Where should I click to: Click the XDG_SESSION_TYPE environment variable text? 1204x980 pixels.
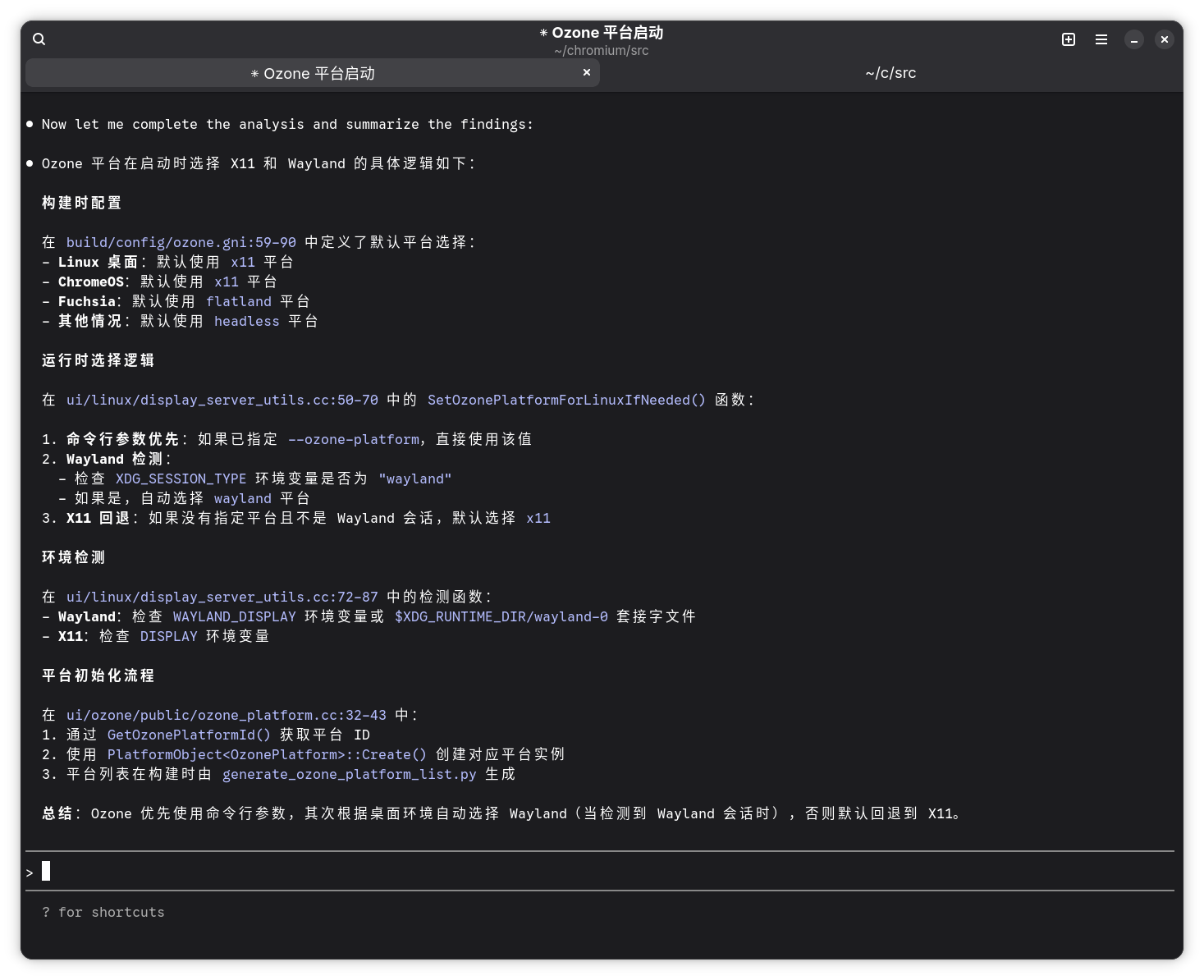181,479
